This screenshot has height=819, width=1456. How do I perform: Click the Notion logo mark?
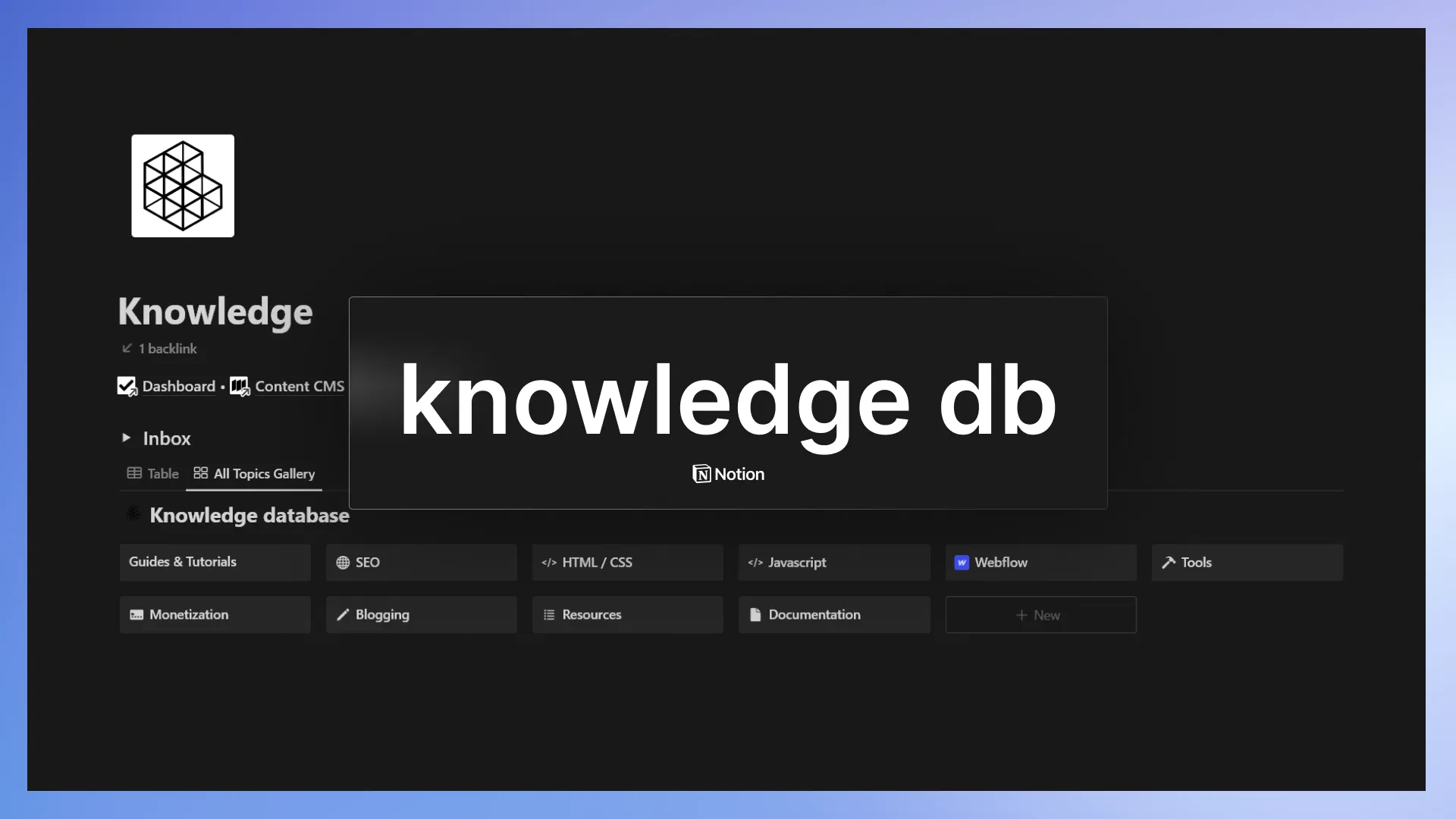click(x=701, y=474)
